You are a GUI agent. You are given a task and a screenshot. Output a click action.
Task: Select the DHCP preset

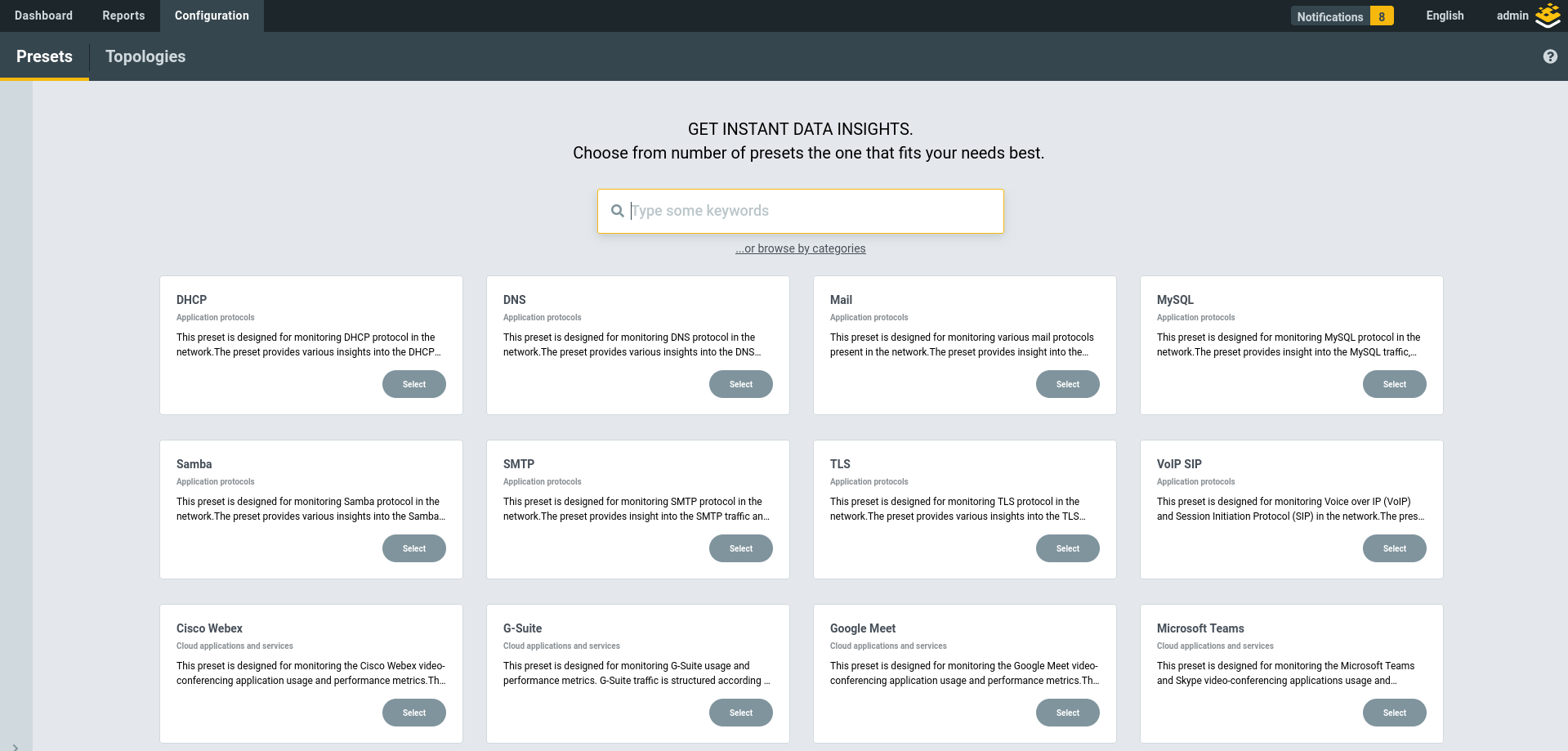(414, 384)
